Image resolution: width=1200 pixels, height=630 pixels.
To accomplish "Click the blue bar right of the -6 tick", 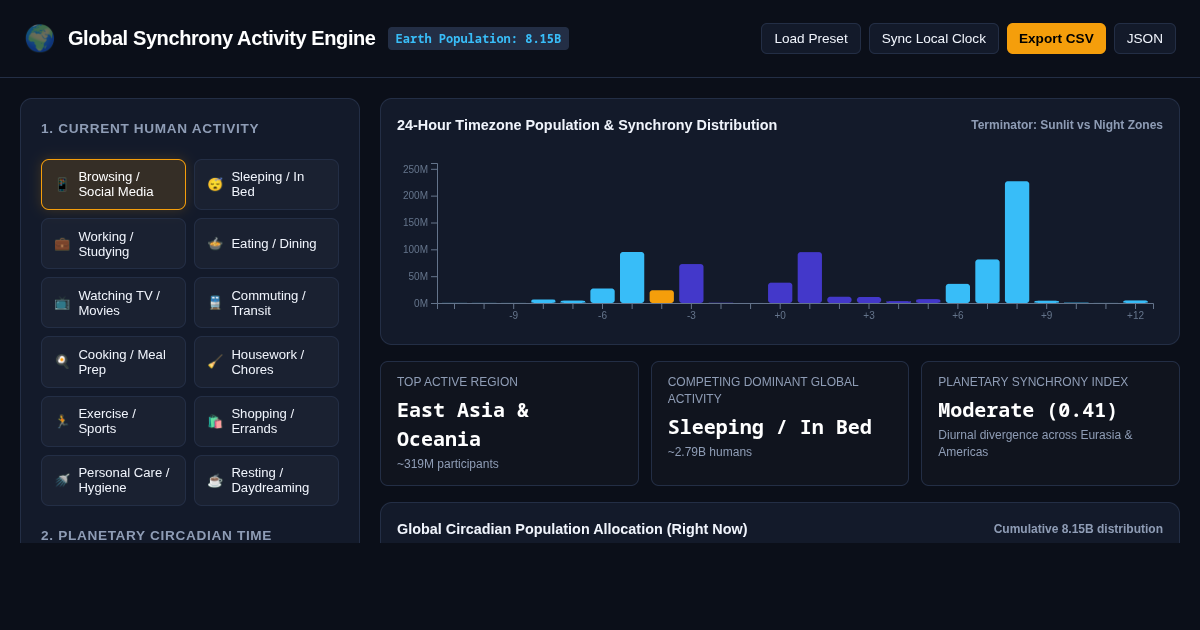I will [632, 278].
